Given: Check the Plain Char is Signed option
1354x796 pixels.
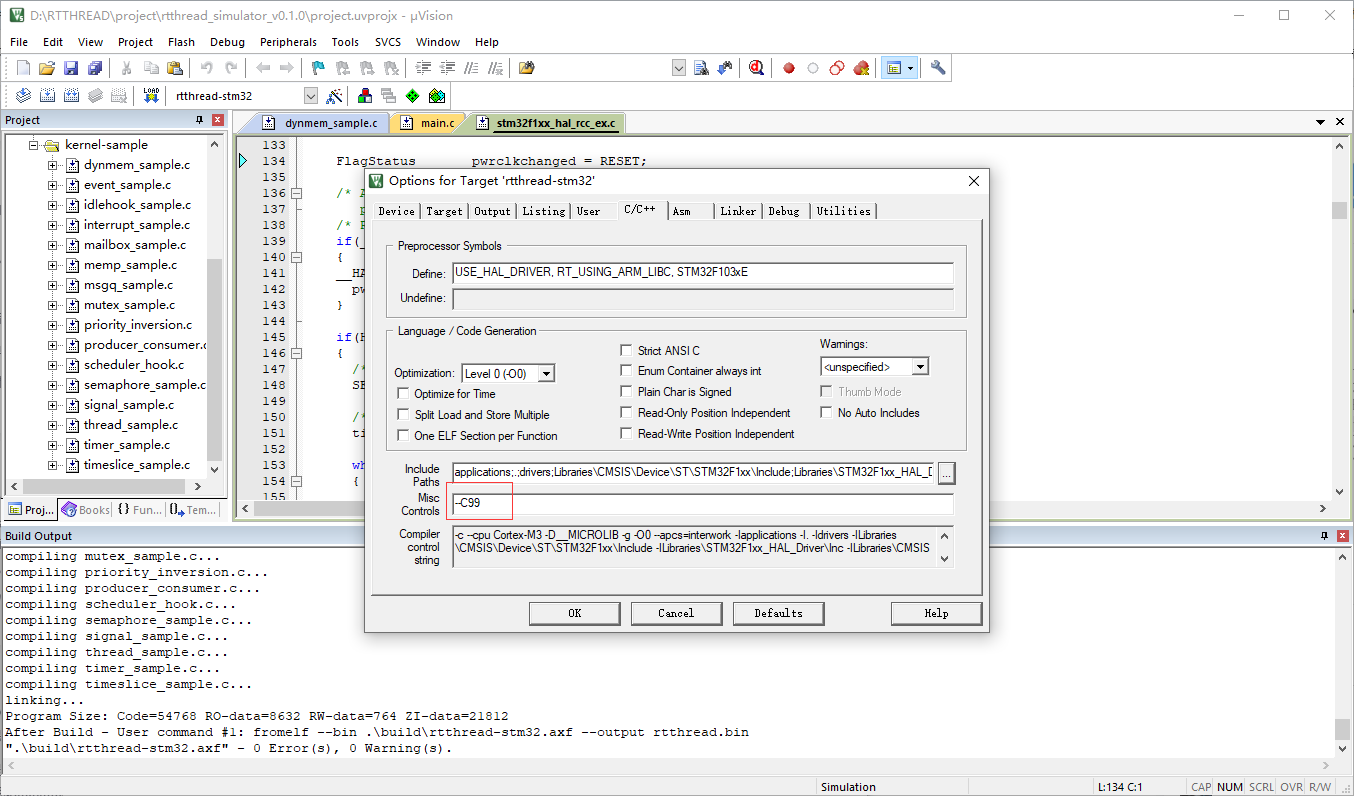Looking at the screenshot, I should [x=627, y=392].
